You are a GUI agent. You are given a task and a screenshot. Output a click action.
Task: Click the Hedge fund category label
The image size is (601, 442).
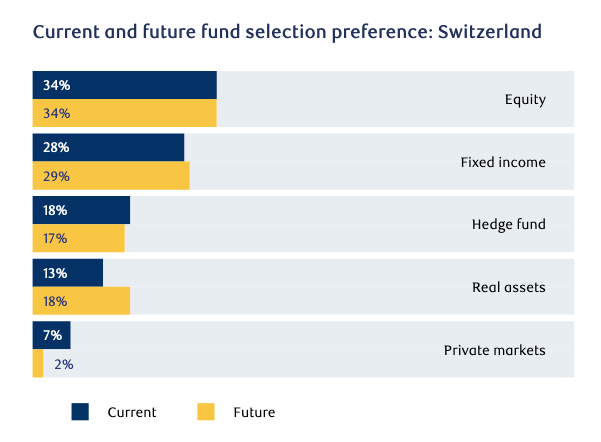508,224
